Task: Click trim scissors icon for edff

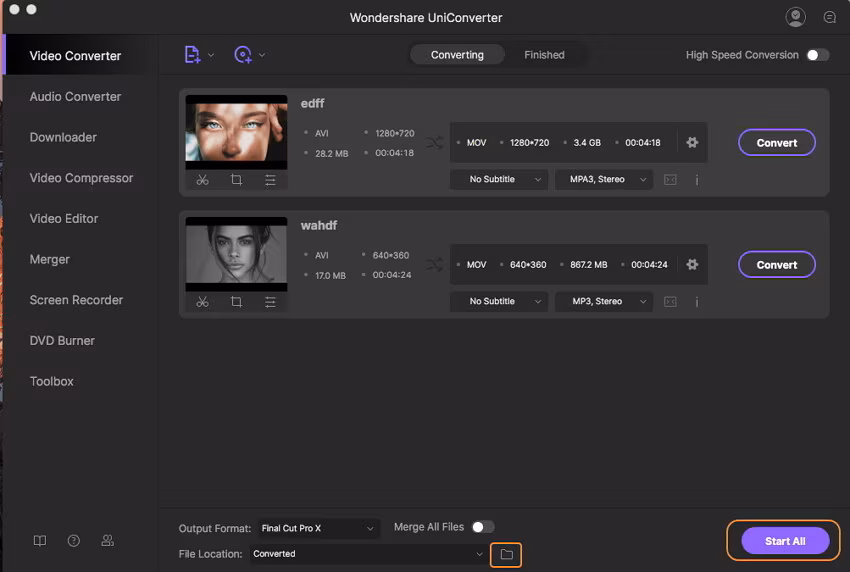Action: (202, 180)
